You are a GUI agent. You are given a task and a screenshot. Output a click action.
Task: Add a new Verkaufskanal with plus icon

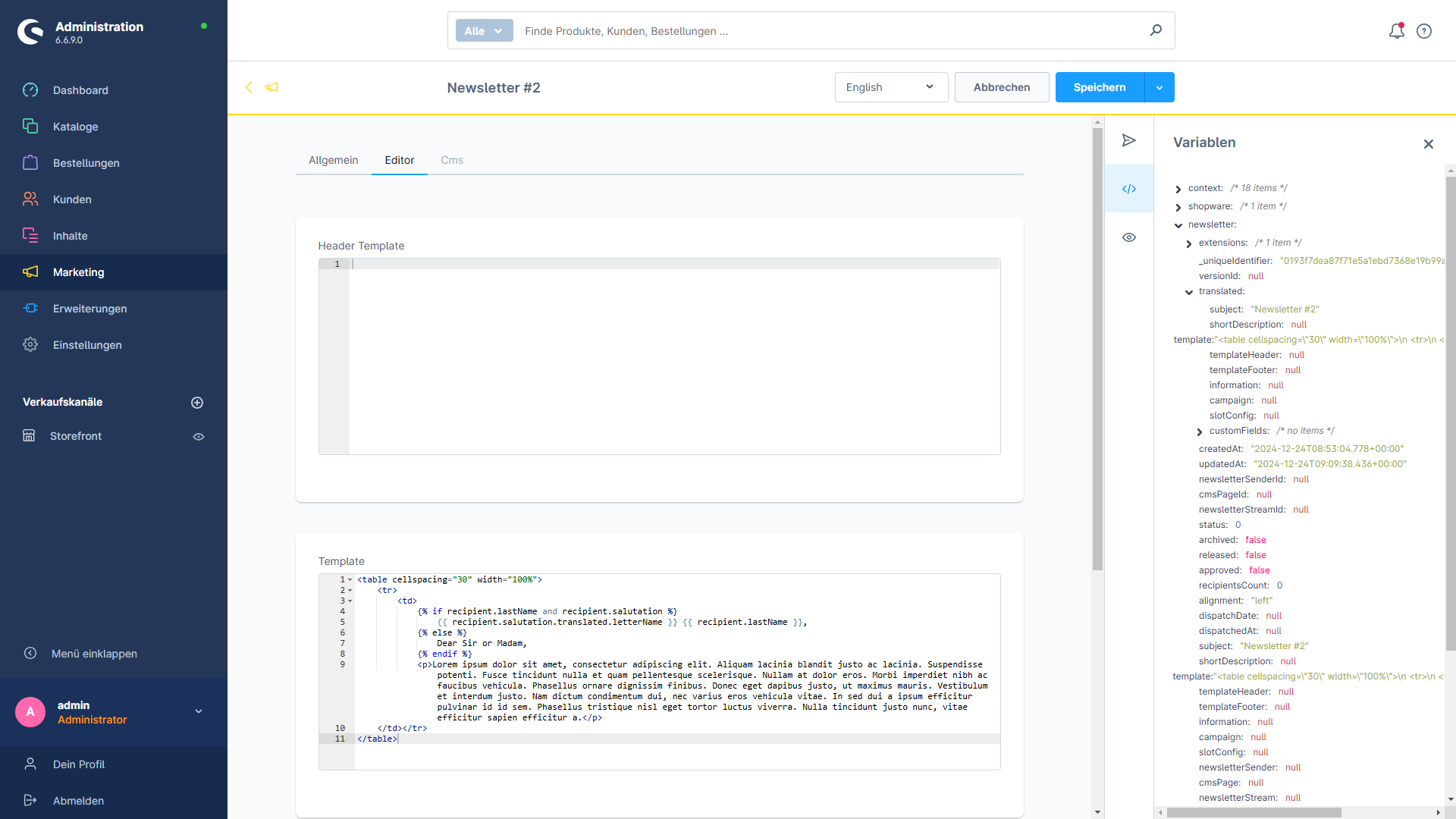click(197, 403)
